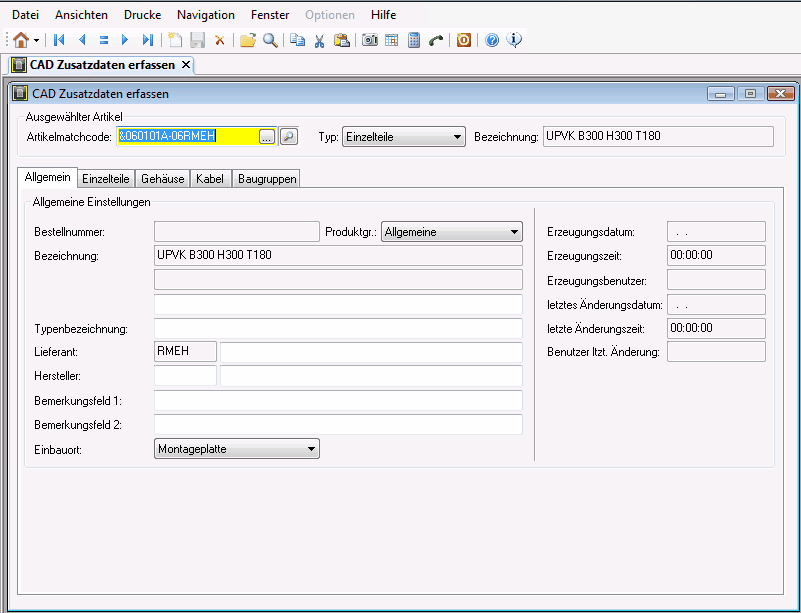Screen dimensions: 801x613
Task: Open the Datei menu
Action: (x=26, y=15)
